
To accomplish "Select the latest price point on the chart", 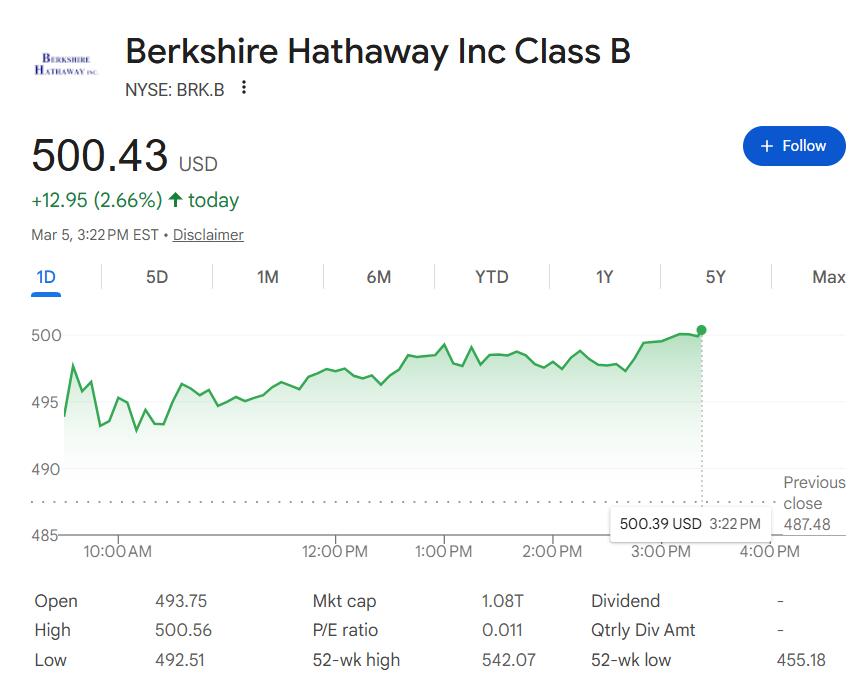I will tap(702, 327).
